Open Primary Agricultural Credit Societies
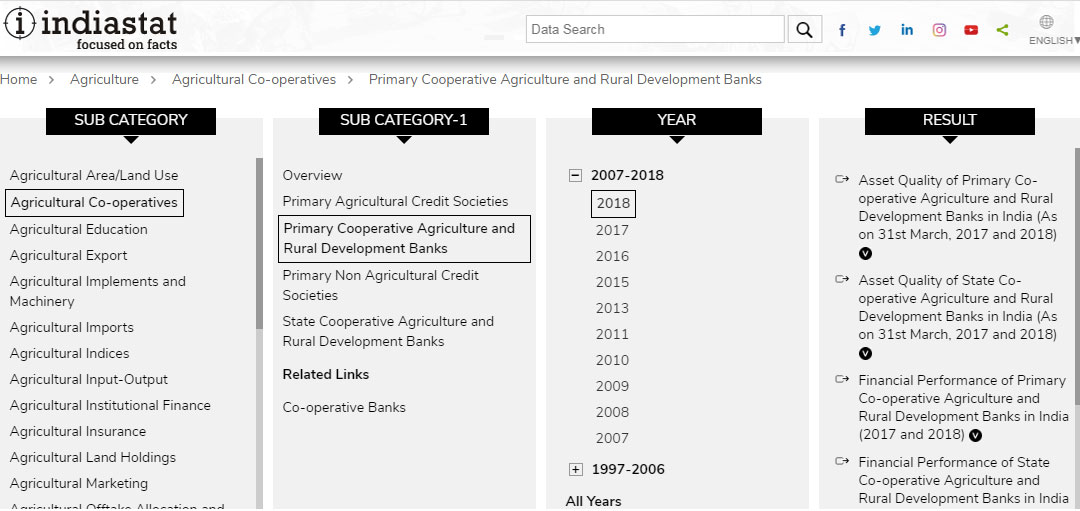1080x511 pixels. (395, 201)
